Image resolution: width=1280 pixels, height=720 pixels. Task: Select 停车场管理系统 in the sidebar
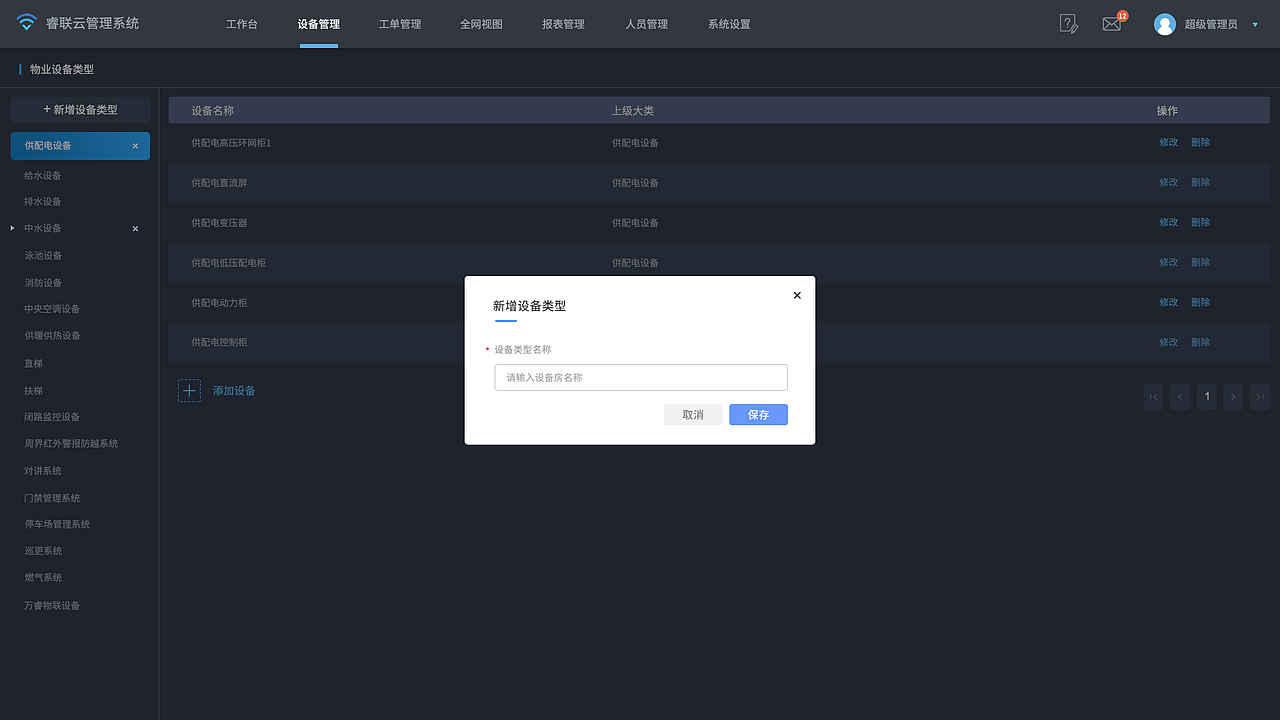pyautogui.click(x=57, y=524)
